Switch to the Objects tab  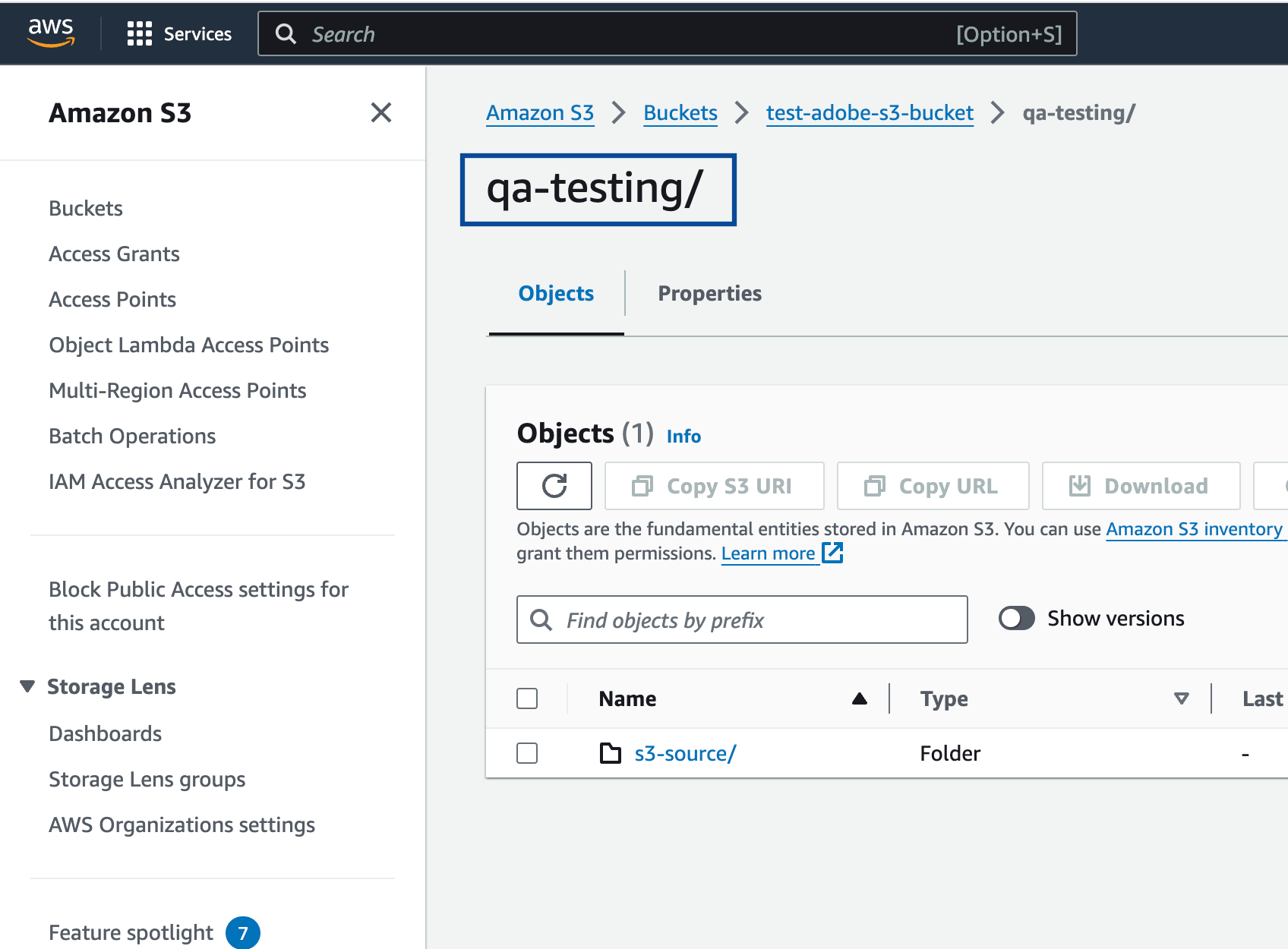pyautogui.click(x=556, y=294)
